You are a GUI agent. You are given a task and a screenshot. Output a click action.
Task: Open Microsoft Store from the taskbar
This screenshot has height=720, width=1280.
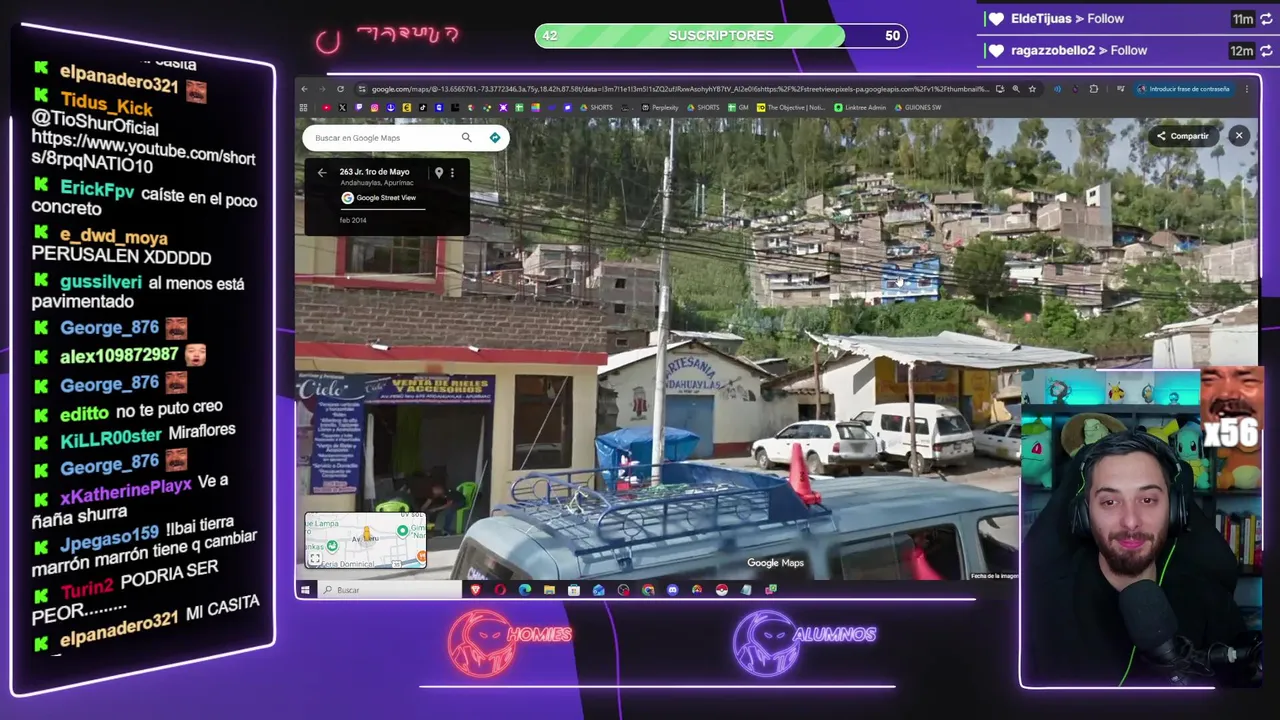(x=574, y=590)
